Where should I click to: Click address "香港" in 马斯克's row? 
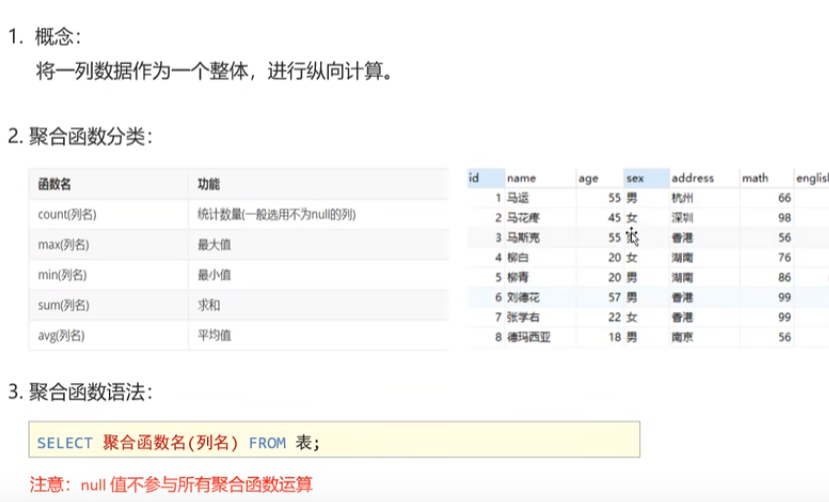682,238
